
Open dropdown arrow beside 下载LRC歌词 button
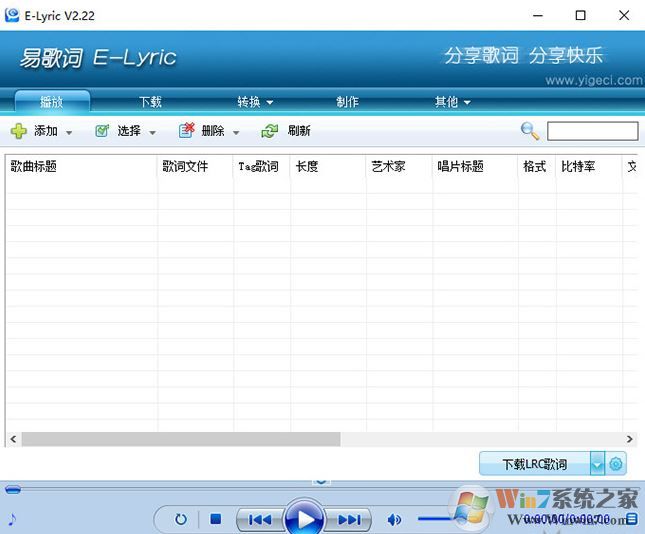pyautogui.click(x=597, y=464)
